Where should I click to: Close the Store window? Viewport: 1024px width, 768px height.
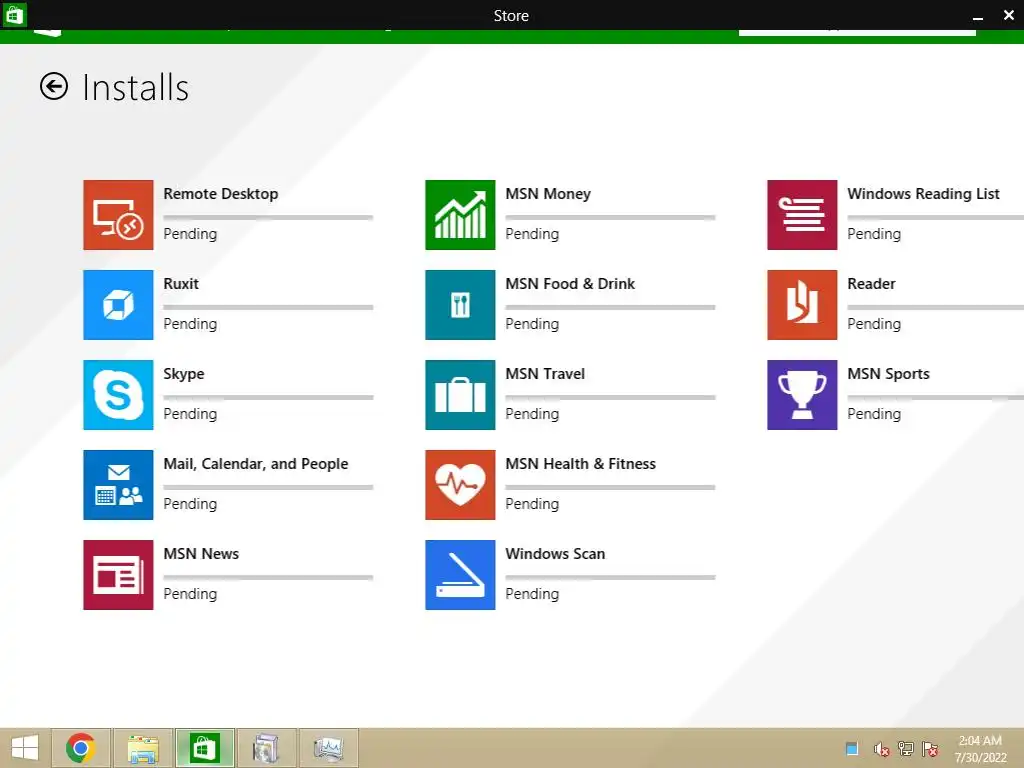coord(1008,15)
